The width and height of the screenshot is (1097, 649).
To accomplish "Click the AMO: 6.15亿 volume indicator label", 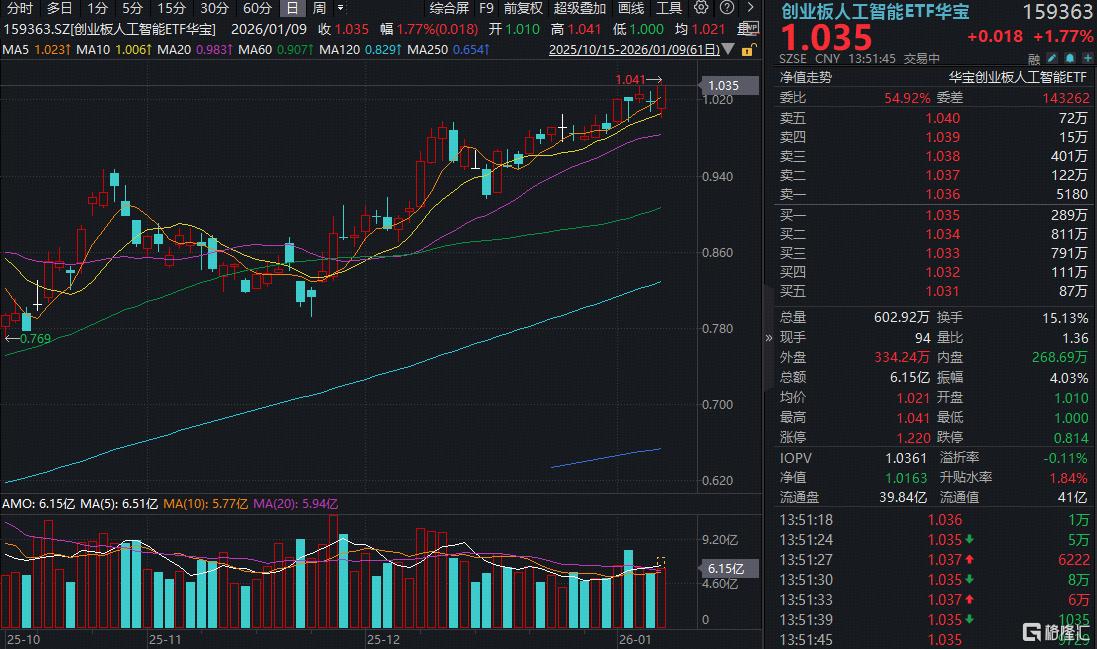I will pyautogui.click(x=38, y=504).
